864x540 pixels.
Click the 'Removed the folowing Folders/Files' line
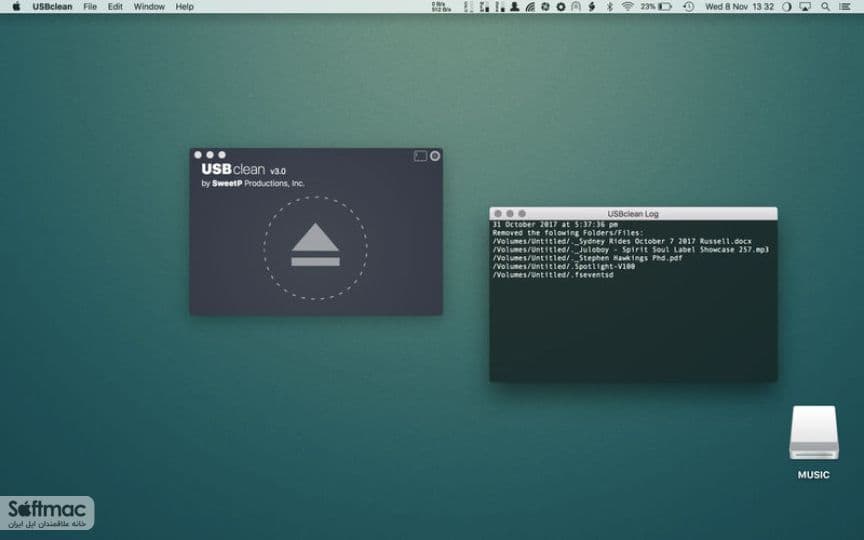568,233
